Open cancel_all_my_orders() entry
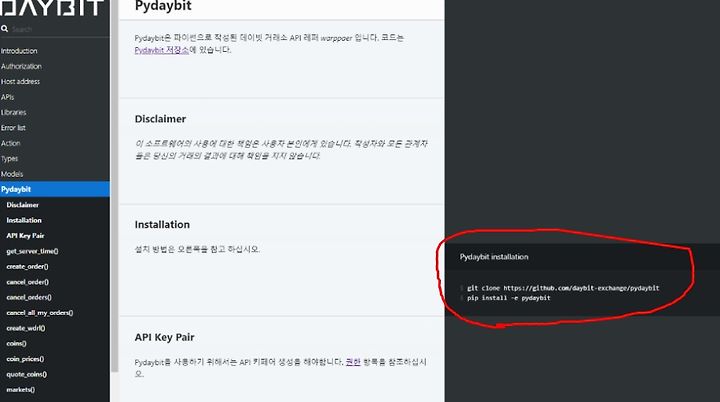 [39, 313]
